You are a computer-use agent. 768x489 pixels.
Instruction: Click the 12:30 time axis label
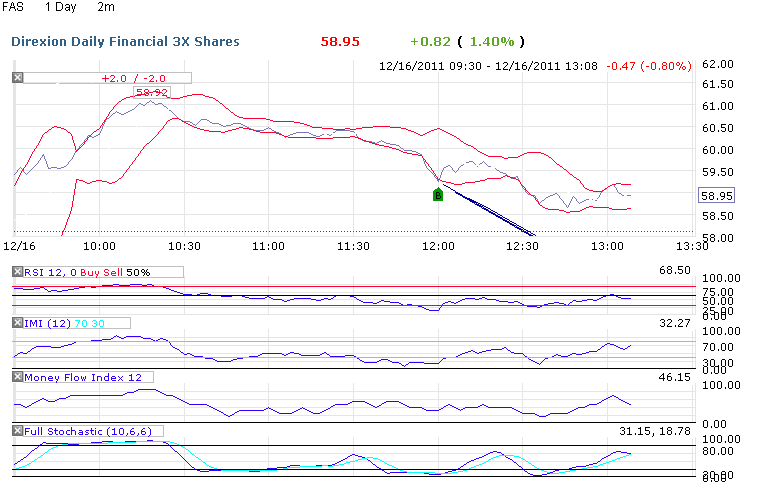tap(522, 246)
